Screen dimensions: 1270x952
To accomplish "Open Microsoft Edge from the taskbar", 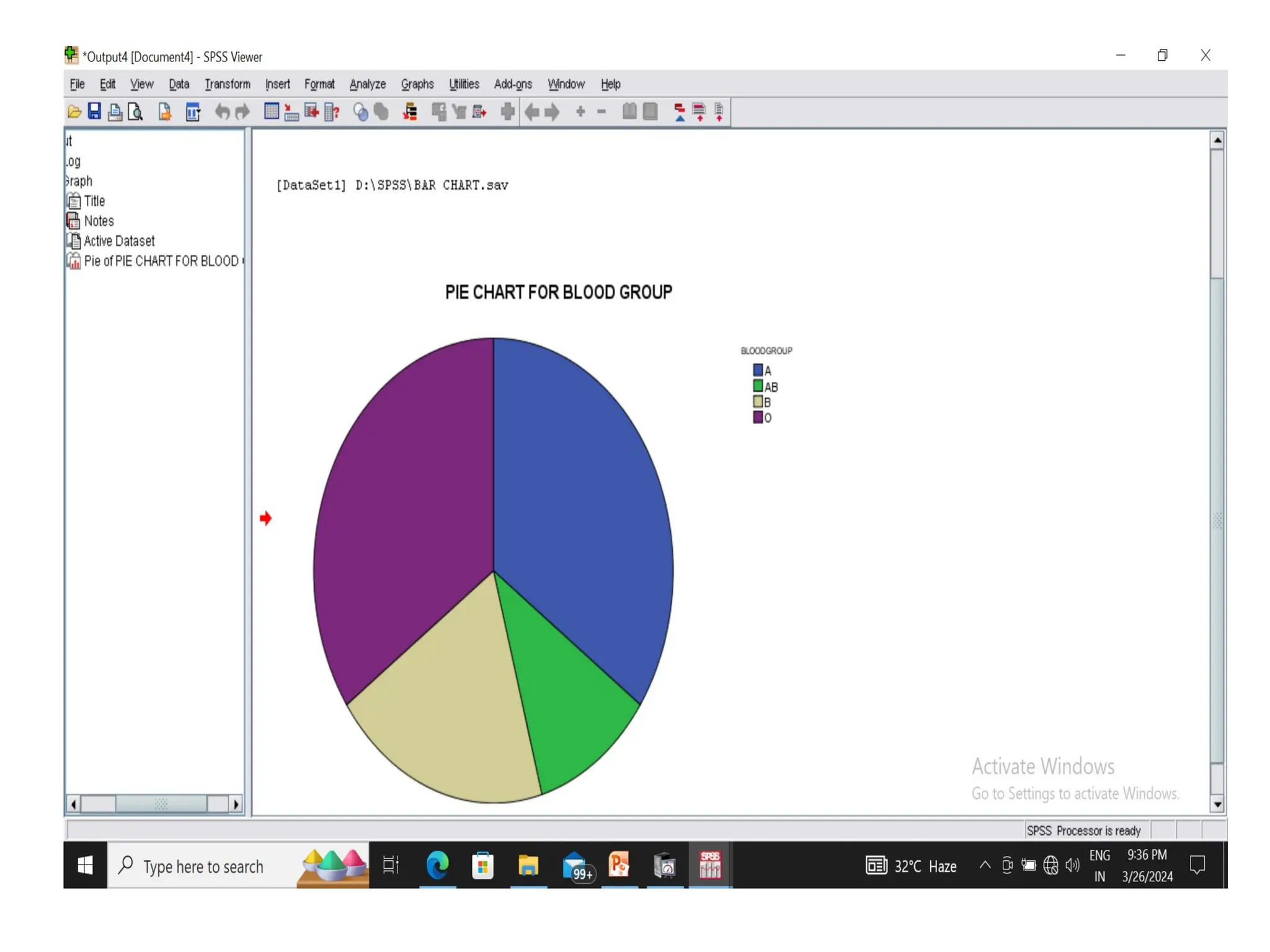I will [437, 866].
